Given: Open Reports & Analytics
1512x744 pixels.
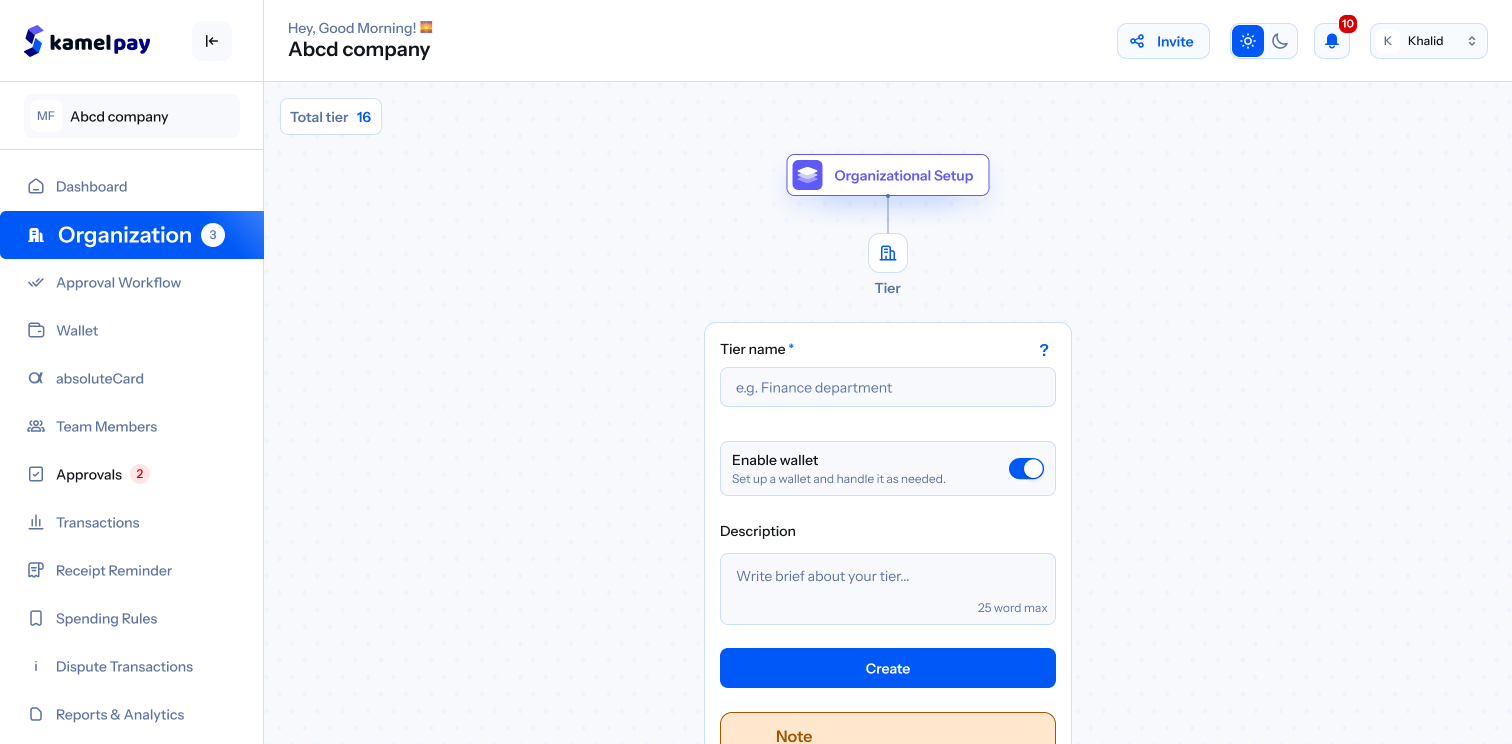Looking at the screenshot, I should (120, 714).
